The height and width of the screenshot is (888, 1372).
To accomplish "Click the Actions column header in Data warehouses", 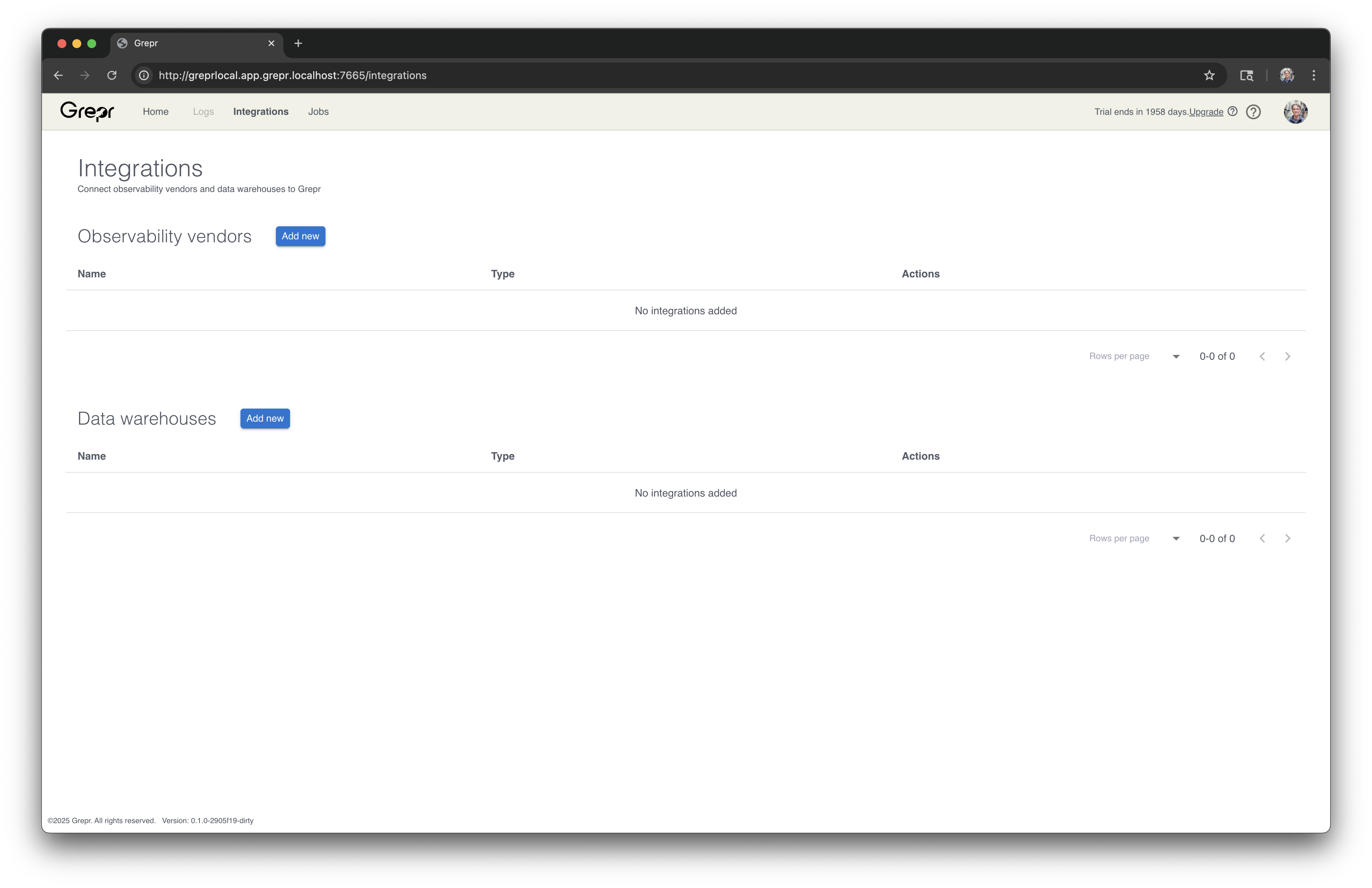I will [x=921, y=456].
